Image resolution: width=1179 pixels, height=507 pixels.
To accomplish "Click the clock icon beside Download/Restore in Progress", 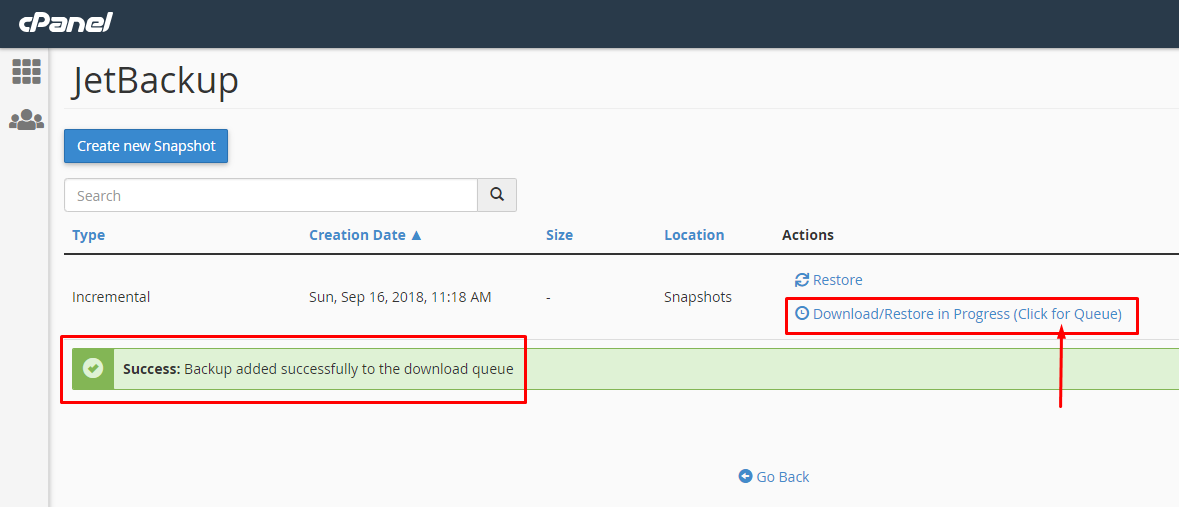I will 802,314.
